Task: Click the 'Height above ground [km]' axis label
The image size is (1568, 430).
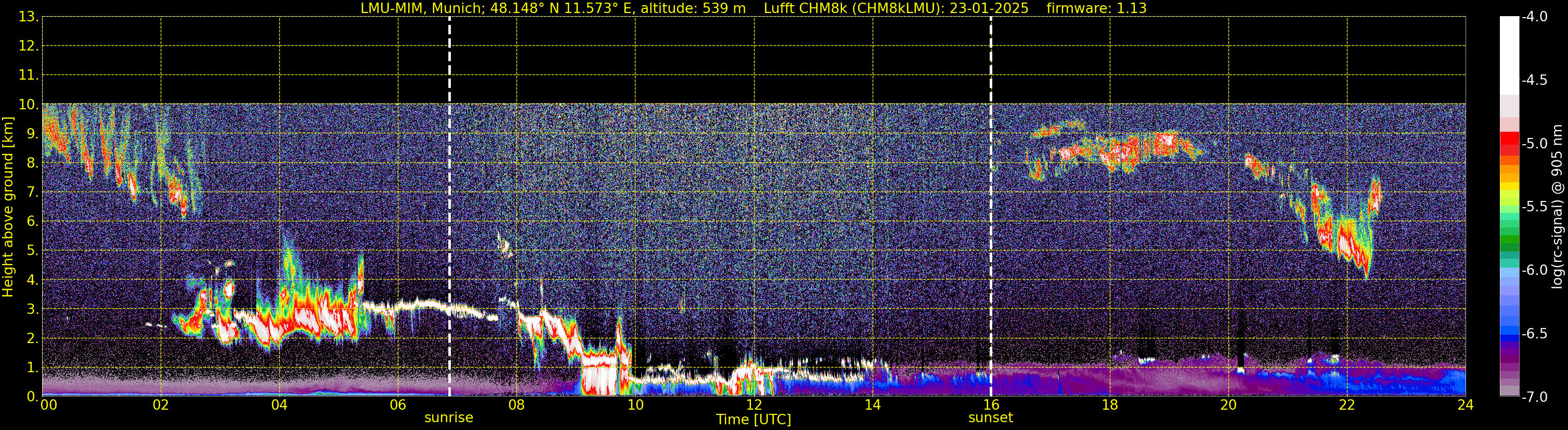Action: (x=8, y=207)
